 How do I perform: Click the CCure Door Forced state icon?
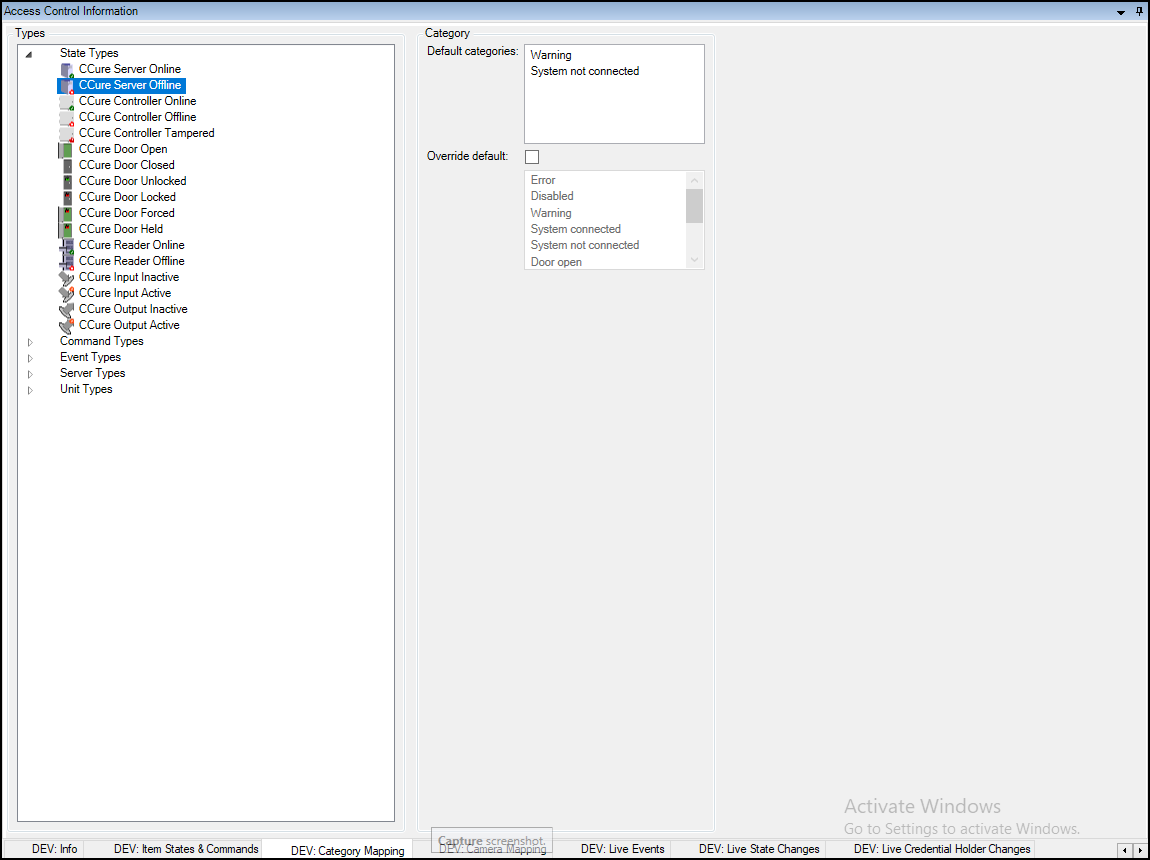coord(66,213)
